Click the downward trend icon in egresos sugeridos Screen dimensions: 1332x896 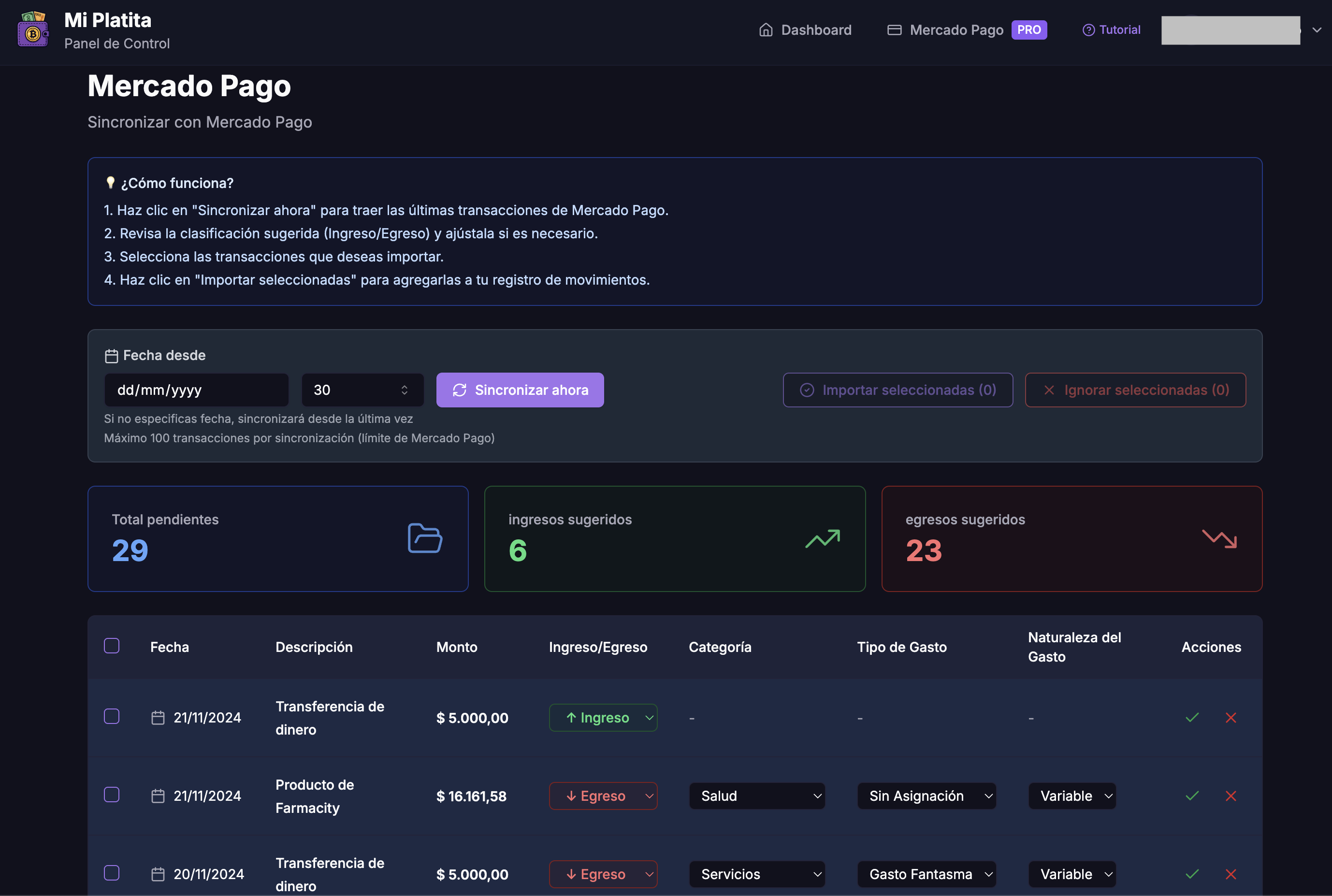click(x=1219, y=538)
